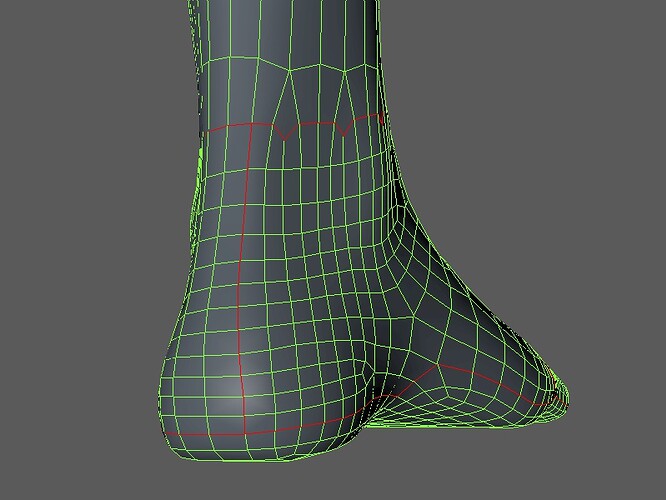Click the corner where vertical and ankle seams meet
Screen dimensions: 666x500
coord(251,124)
